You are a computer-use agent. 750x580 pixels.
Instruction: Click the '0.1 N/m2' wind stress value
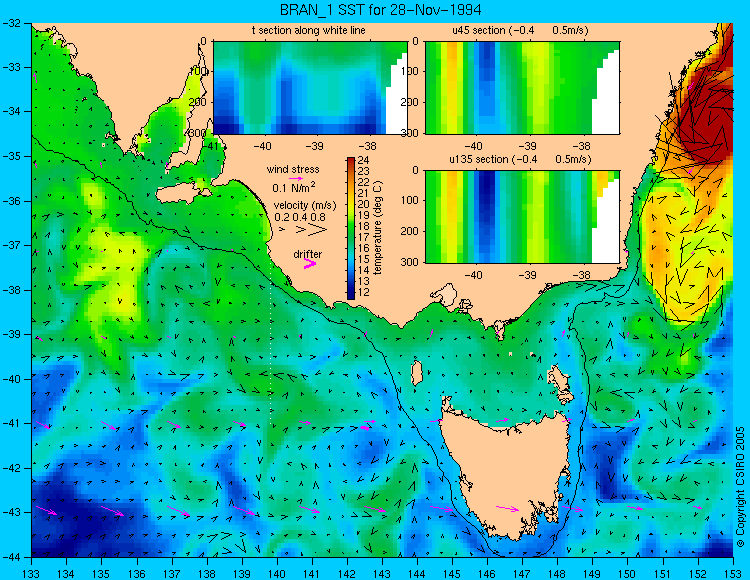point(294,187)
